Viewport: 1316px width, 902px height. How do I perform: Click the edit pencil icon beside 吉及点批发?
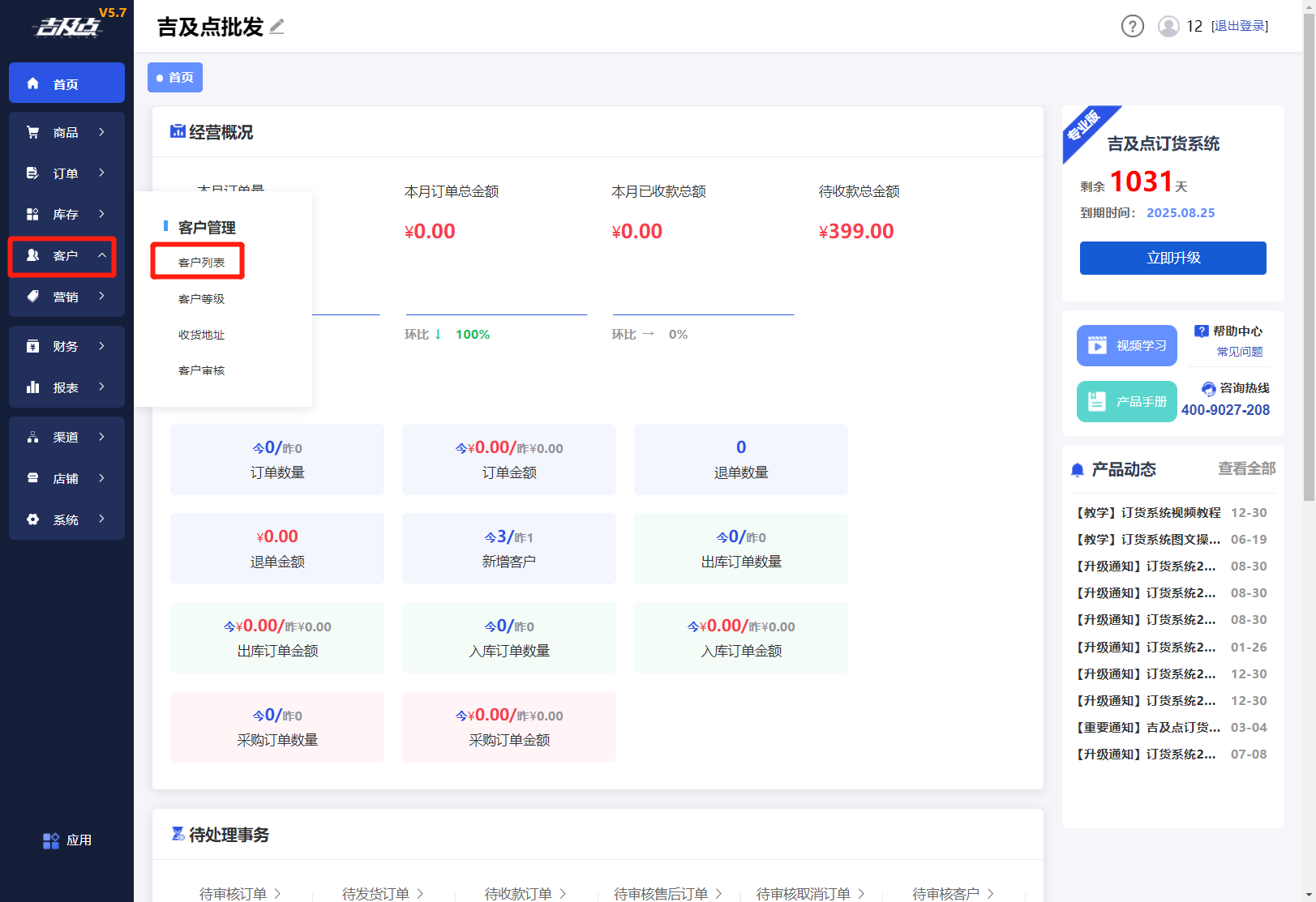coord(277,27)
